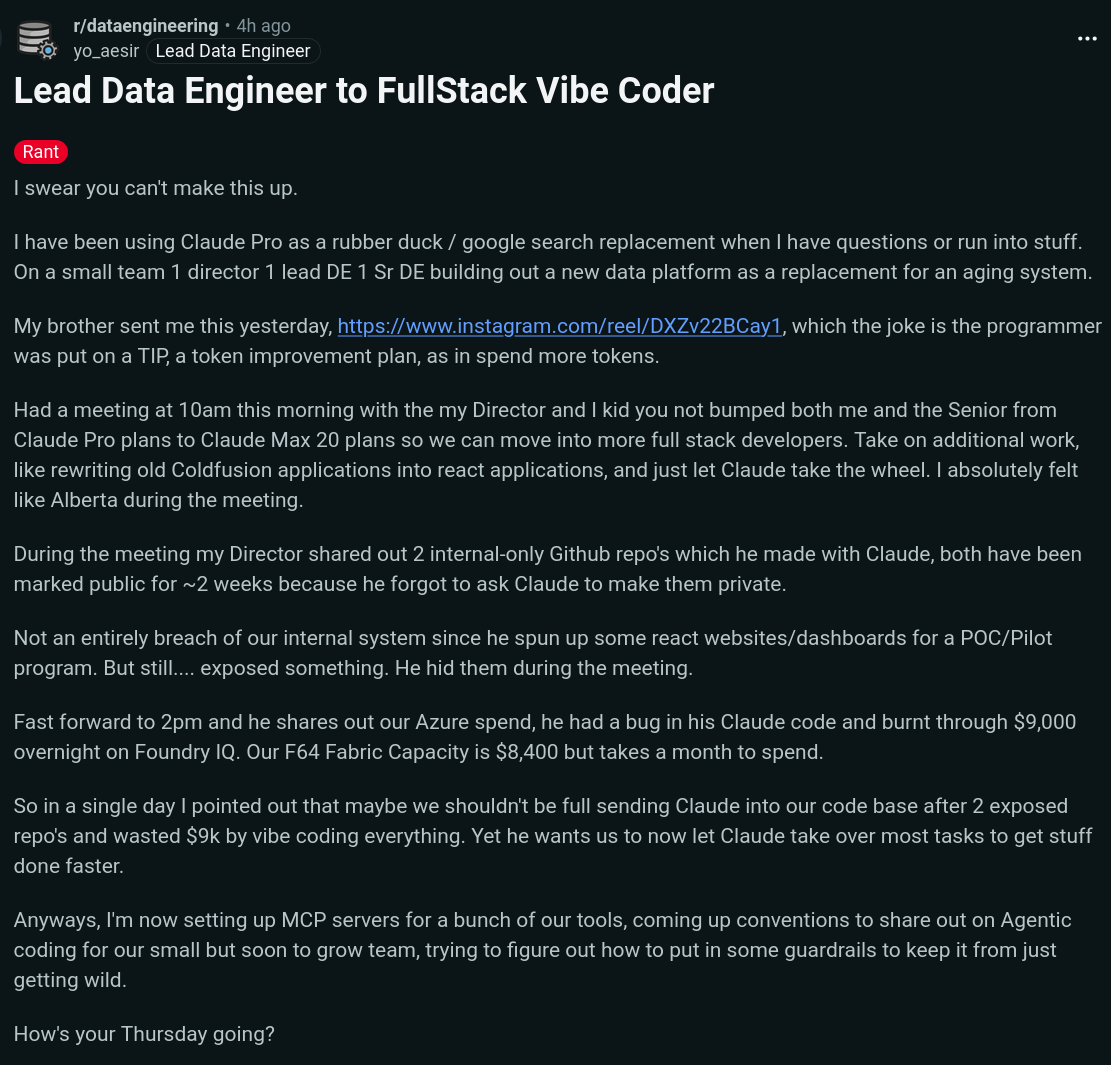Click the "How's your Thursday going?" line
The height and width of the screenshot is (1065, 1111).
(144, 1034)
